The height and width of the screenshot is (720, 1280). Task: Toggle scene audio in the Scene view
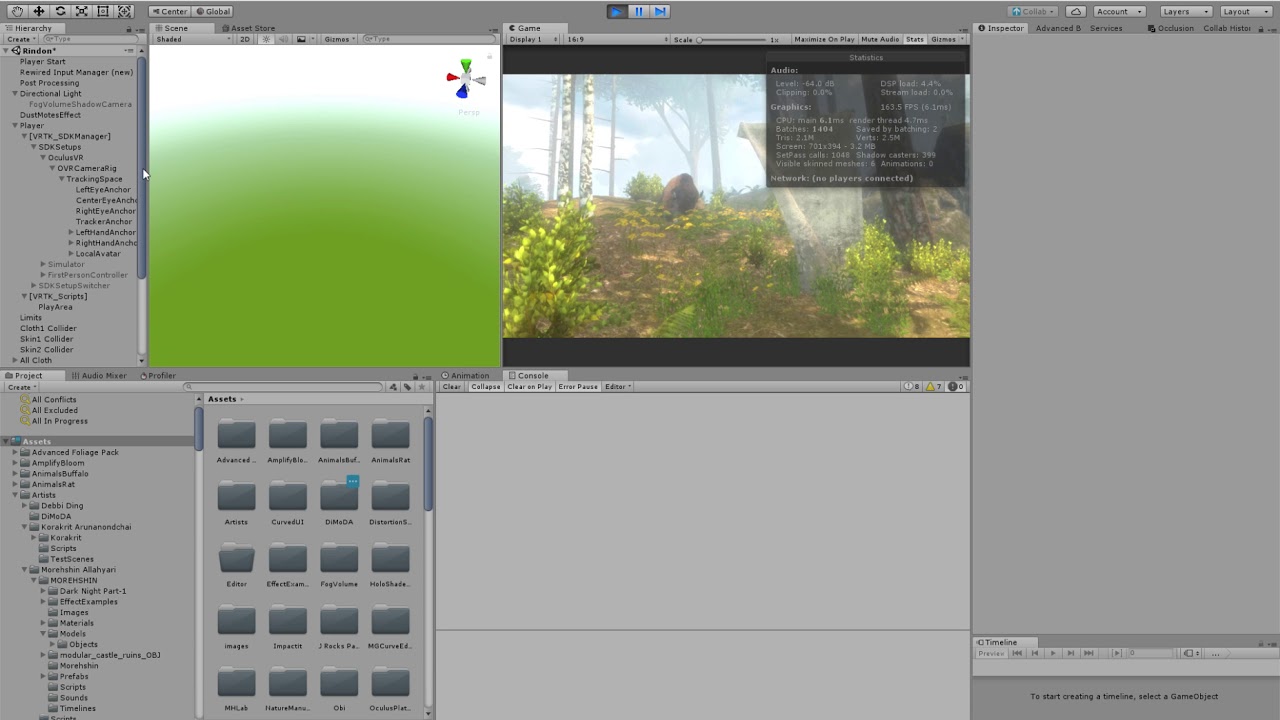tap(281, 39)
